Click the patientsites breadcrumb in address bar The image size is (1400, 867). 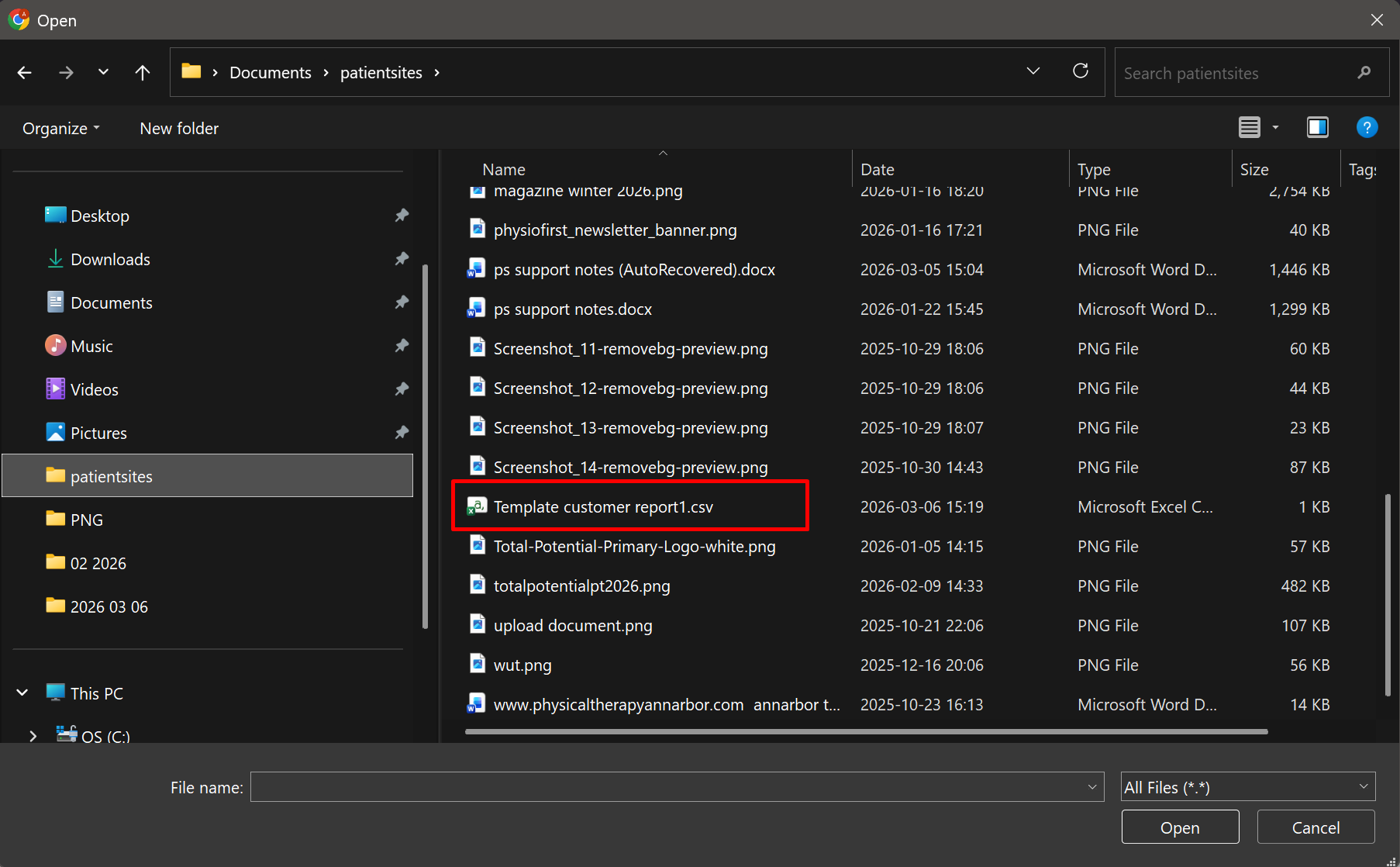pyautogui.click(x=381, y=73)
